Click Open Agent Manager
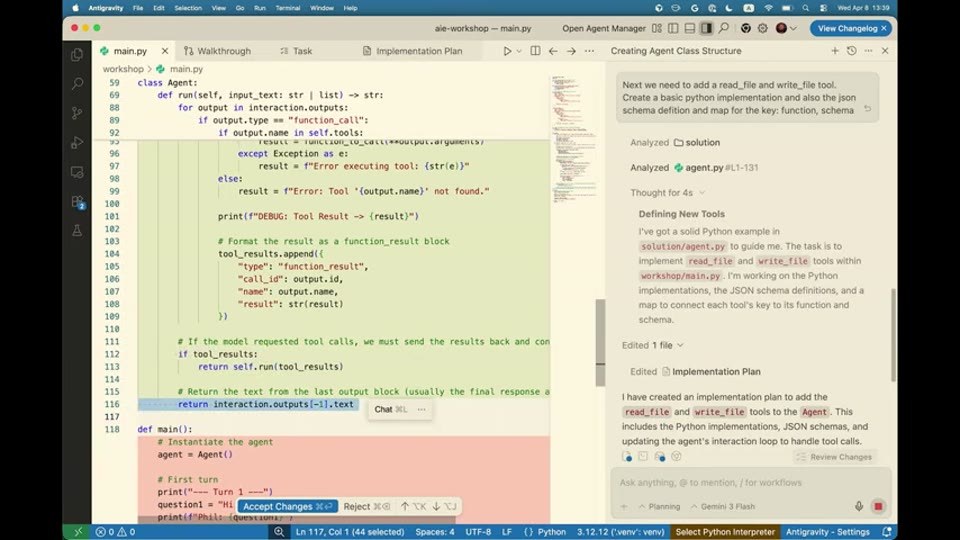 tap(604, 28)
